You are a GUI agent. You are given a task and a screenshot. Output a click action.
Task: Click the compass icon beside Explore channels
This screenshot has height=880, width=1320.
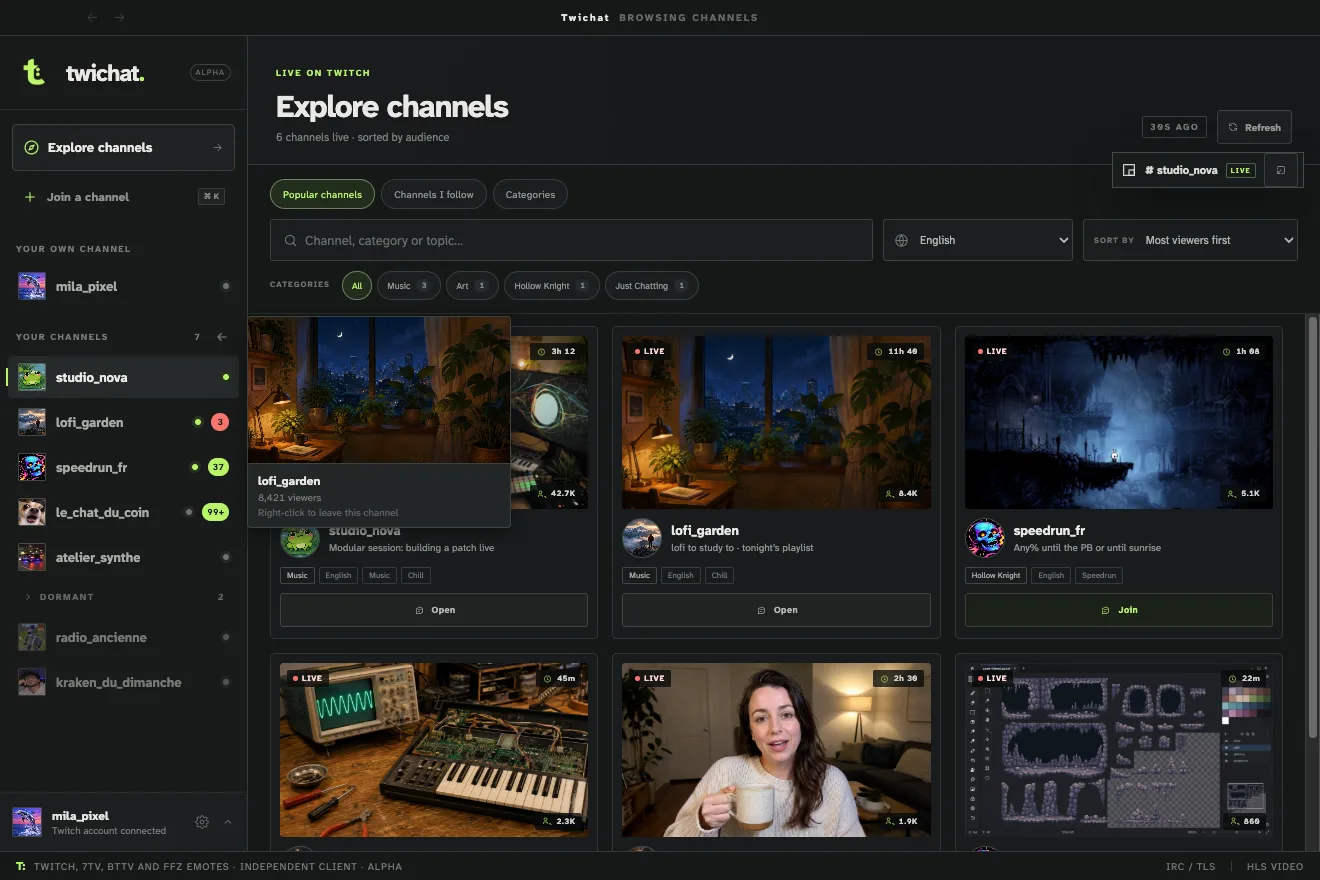pos(31,148)
